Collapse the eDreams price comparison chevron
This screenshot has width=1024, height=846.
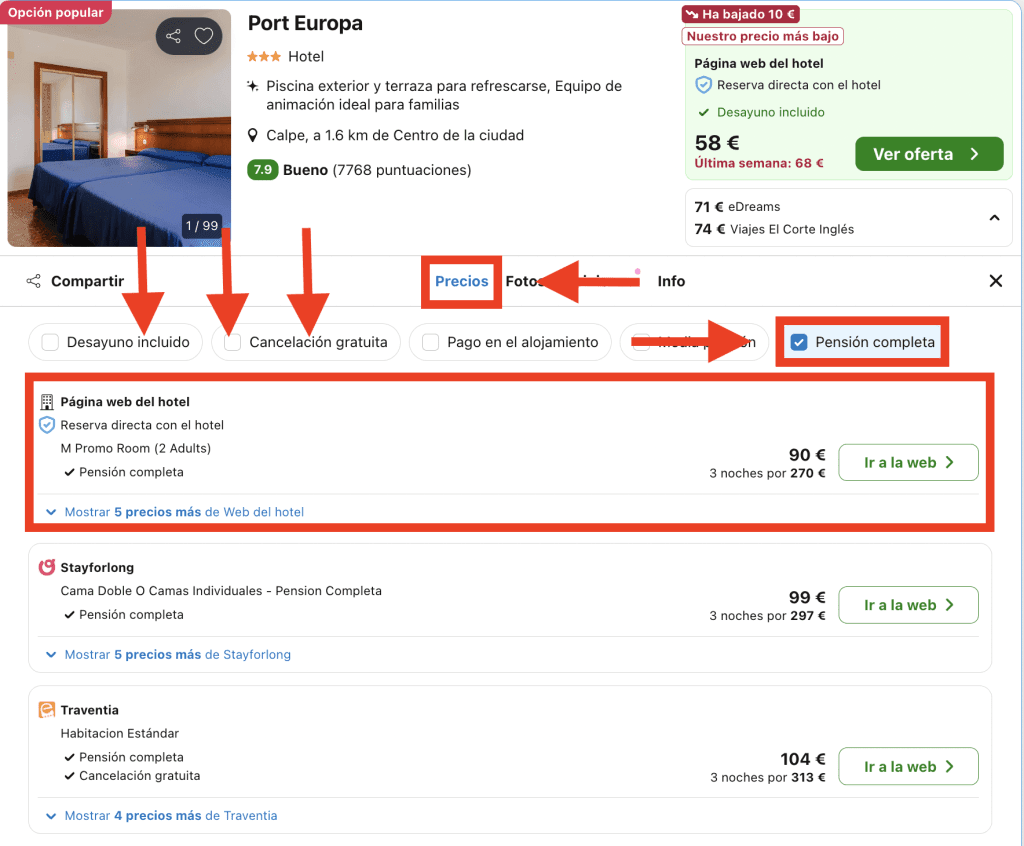(994, 218)
